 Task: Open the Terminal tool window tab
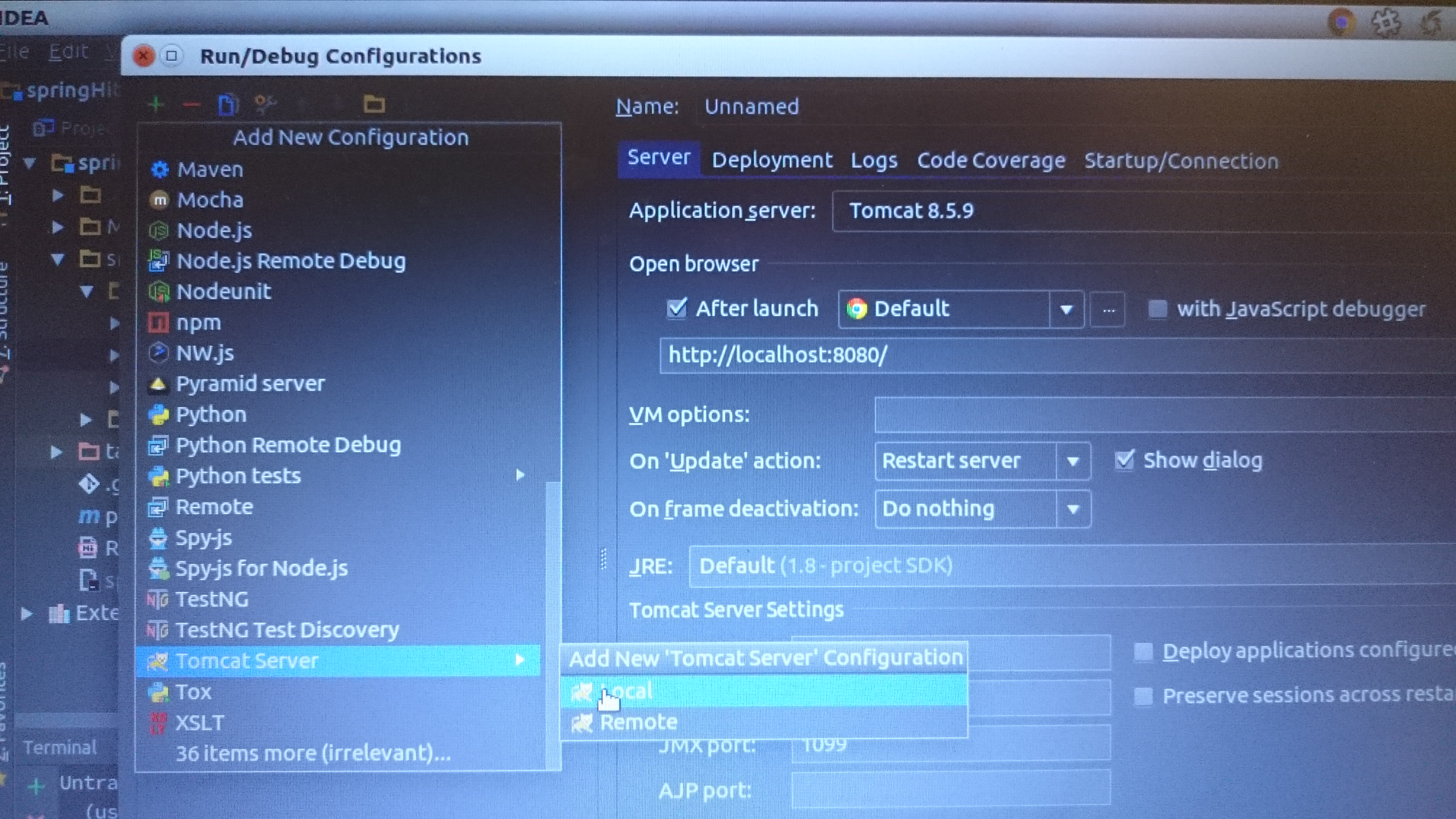(x=60, y=747)
